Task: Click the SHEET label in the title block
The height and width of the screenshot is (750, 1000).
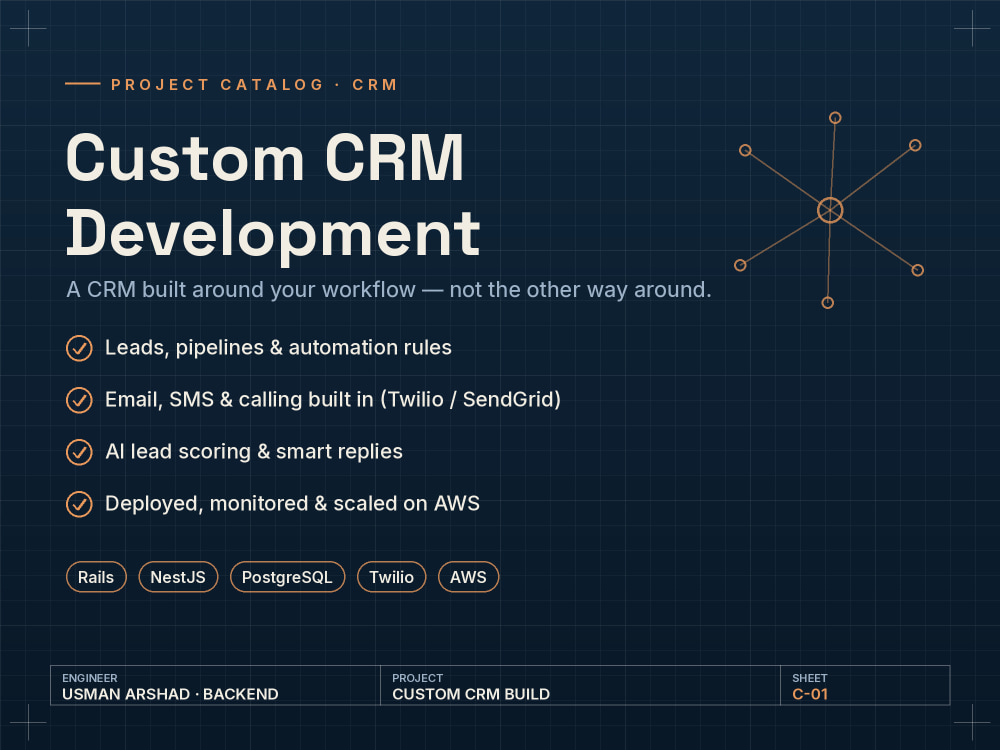Action: 809,678
